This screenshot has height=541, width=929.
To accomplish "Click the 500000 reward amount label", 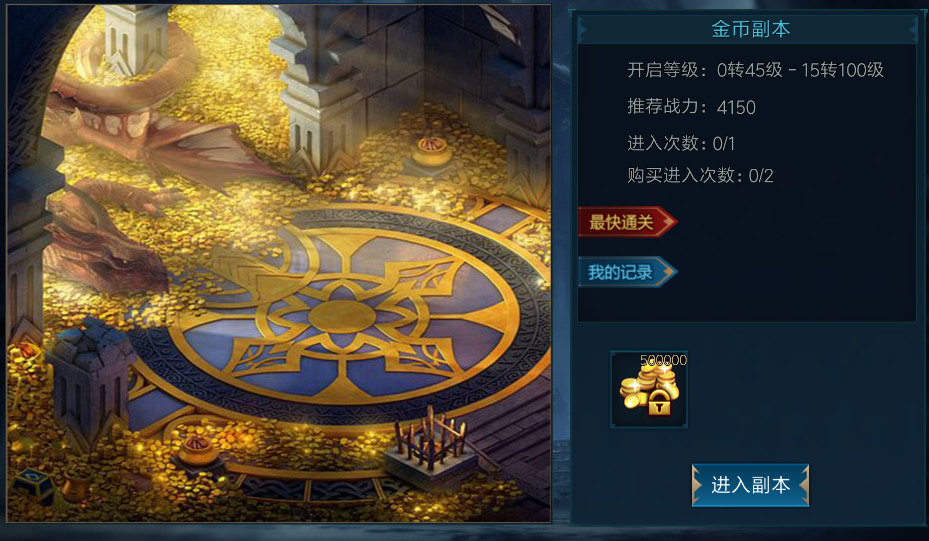I will (663, 360).
